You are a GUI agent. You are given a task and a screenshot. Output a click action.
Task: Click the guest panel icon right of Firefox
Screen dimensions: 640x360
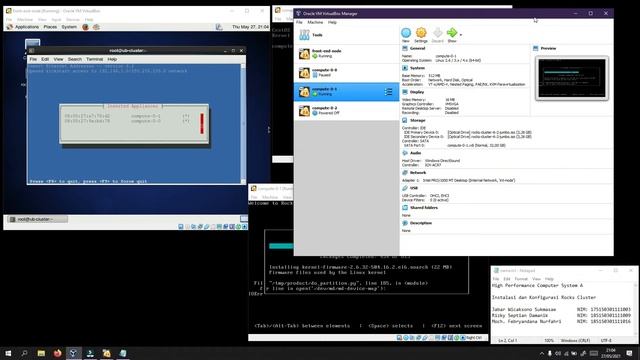point(96,27)
